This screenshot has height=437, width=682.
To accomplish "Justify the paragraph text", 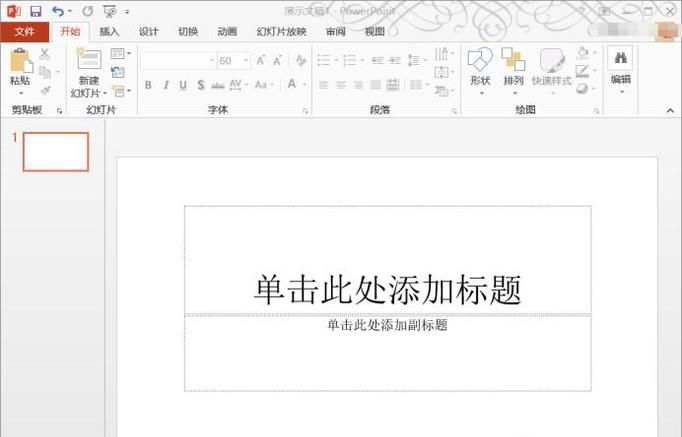I will [376, 85].
